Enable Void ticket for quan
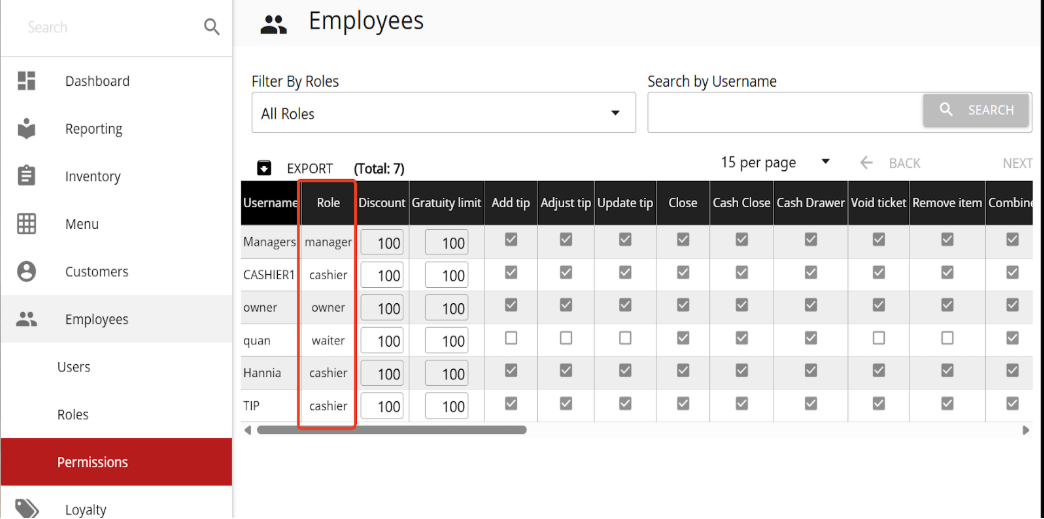 point(879,338)
